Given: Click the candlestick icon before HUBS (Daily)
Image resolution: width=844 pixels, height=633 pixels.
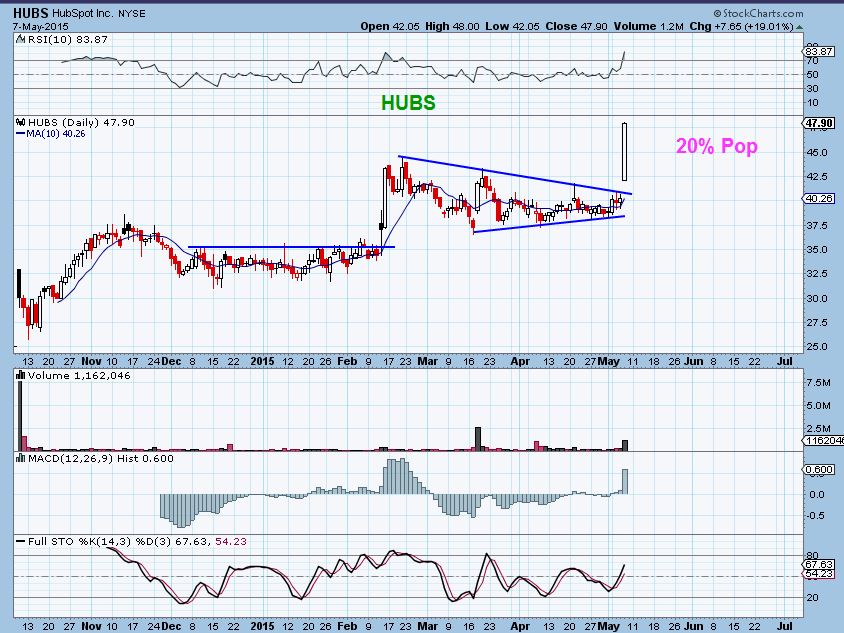Looking at the screenshot, I should point(21,122).
